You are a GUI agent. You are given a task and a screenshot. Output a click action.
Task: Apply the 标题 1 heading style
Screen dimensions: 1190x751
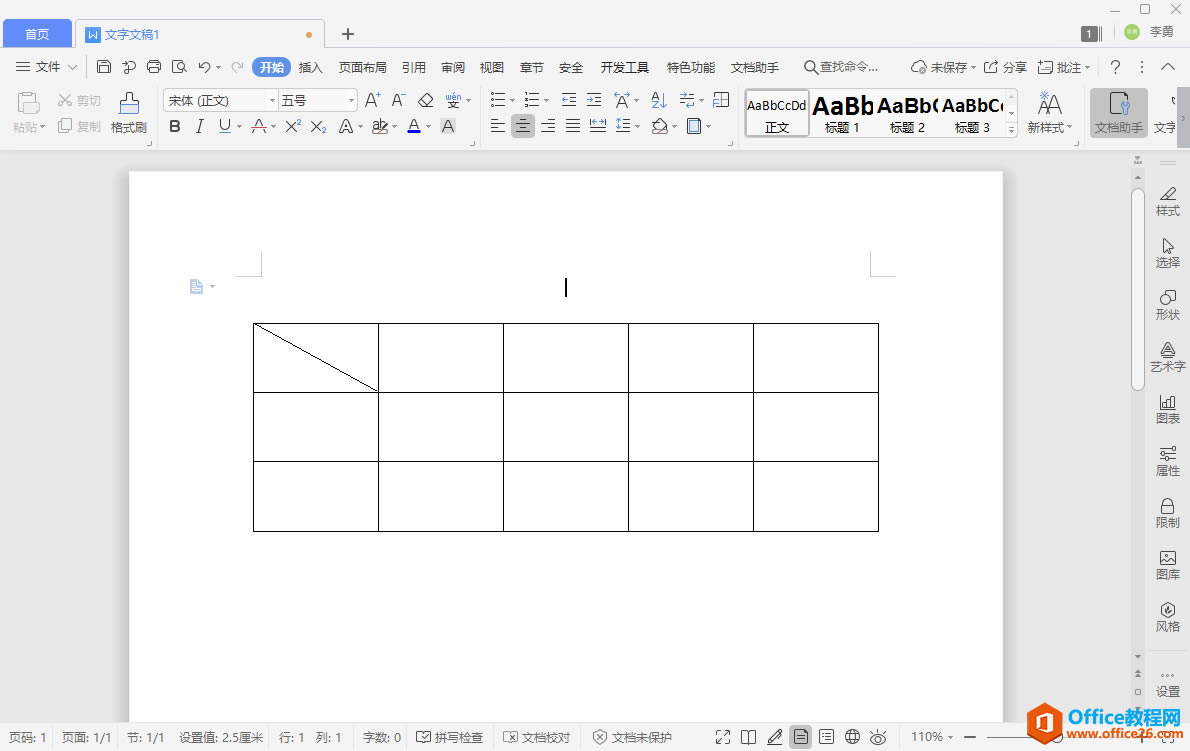[x=842, y=114]
